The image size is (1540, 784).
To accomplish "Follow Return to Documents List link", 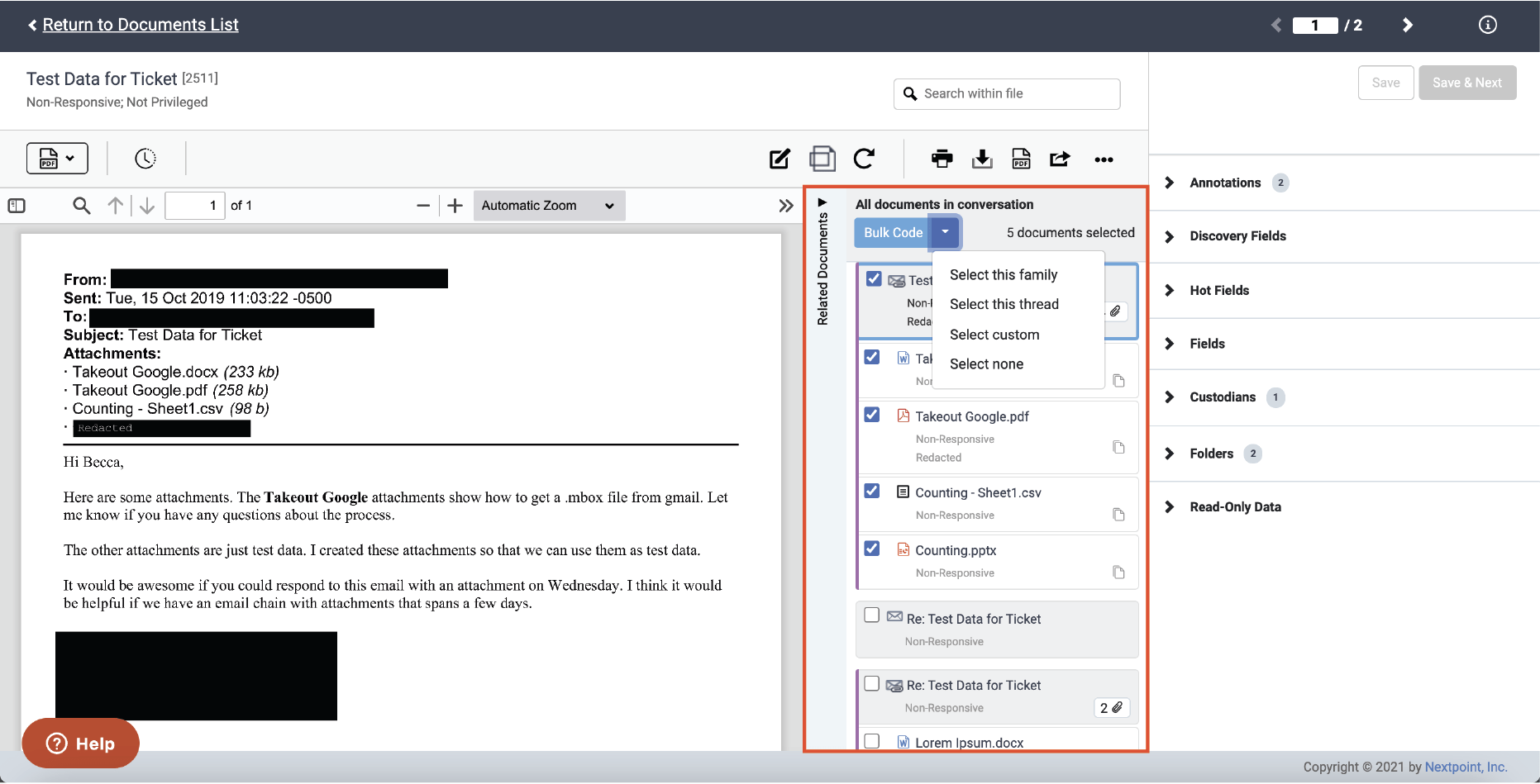I will click(141, 25).
